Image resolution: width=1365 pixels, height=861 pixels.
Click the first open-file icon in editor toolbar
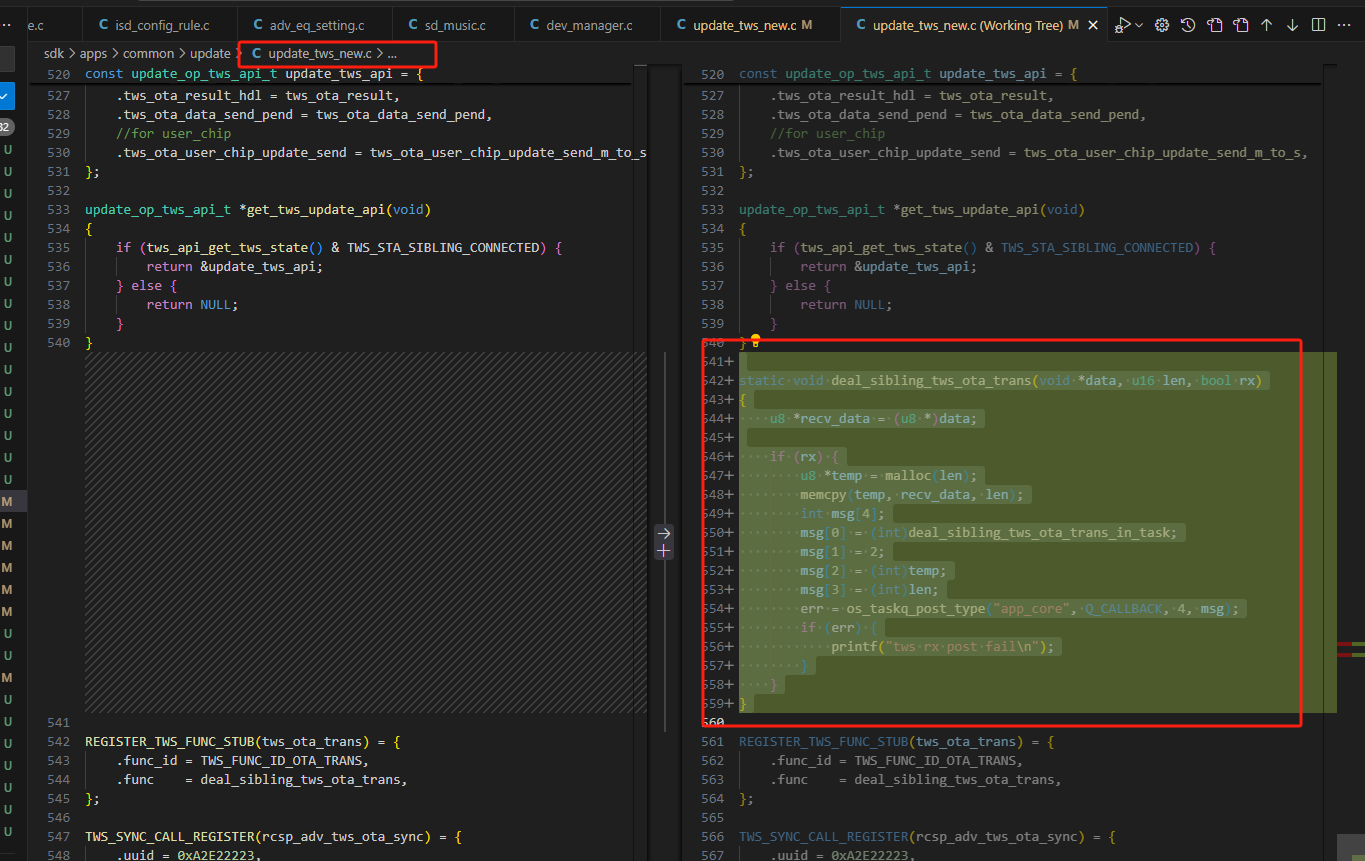coord(1215,25)
